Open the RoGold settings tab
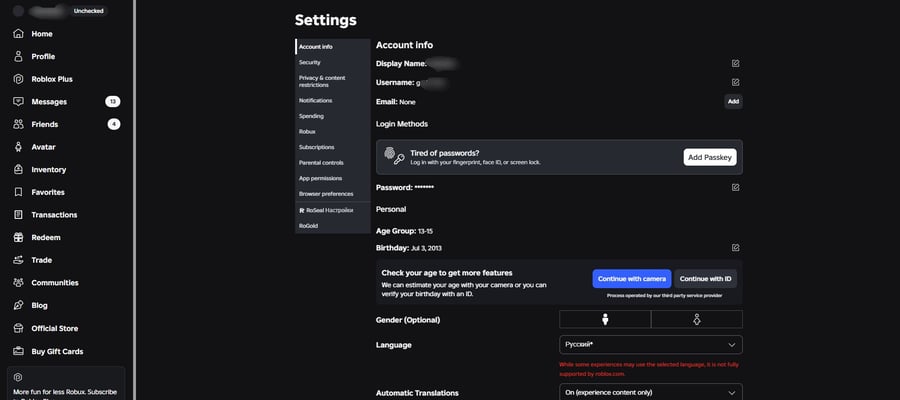900x400 pixels. [x=333, y=226]
